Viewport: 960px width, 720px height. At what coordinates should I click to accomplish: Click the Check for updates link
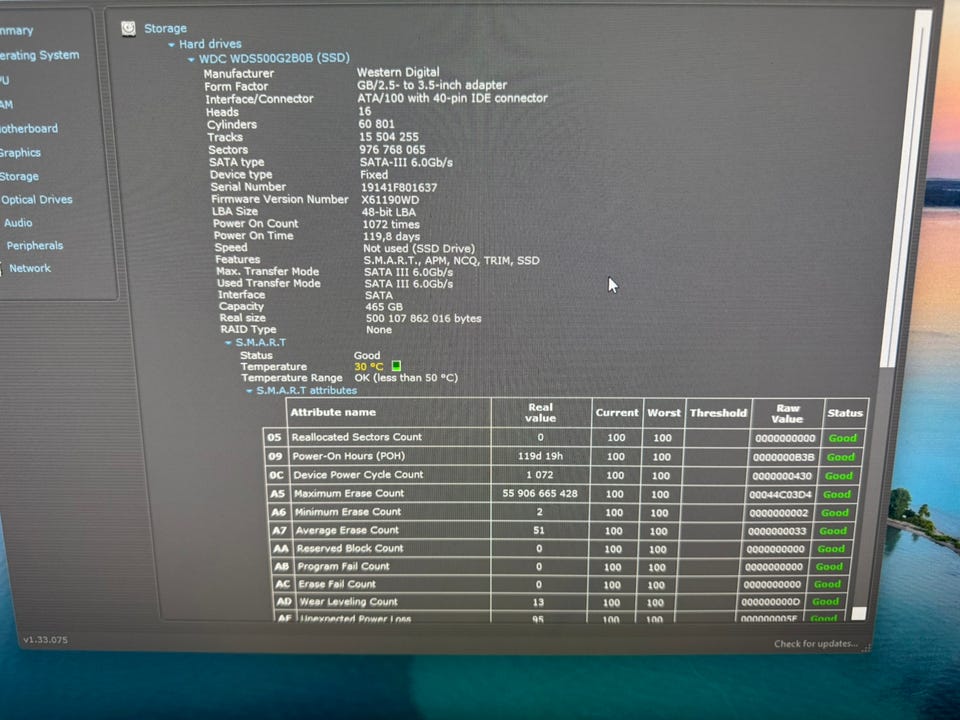pos(816,643)
